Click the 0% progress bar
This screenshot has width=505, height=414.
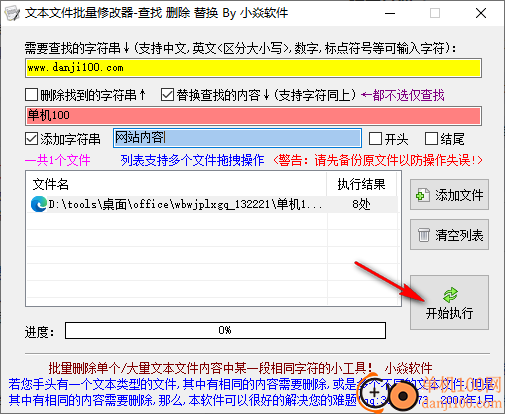click(225, 330)
